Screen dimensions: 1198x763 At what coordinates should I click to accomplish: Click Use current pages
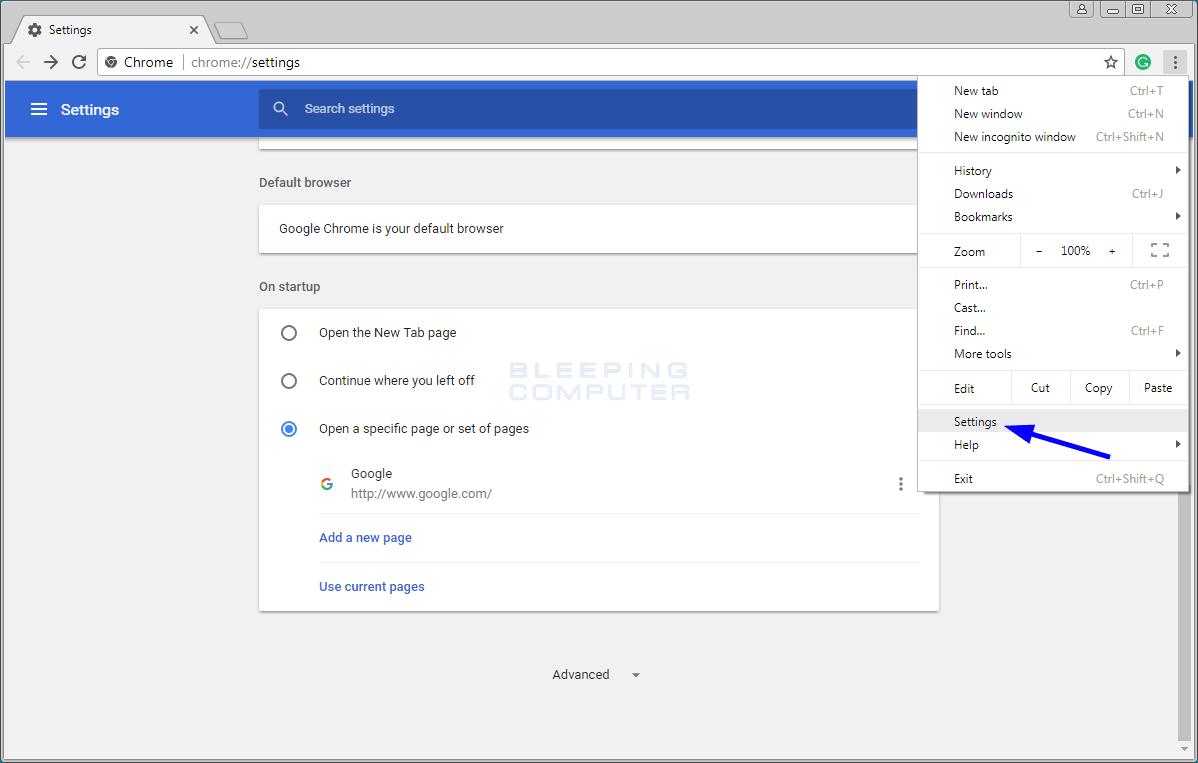(371, 586)
